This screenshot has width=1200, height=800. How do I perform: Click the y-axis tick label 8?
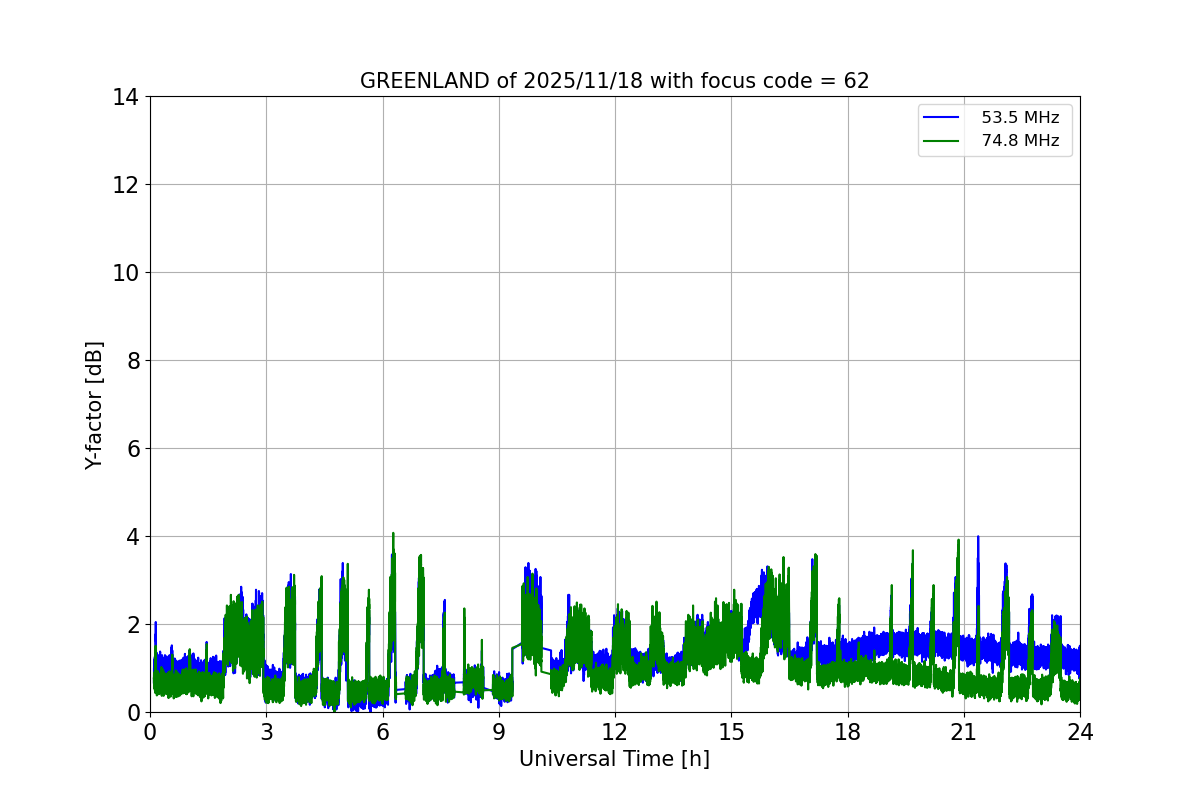[x=133, y=361]
